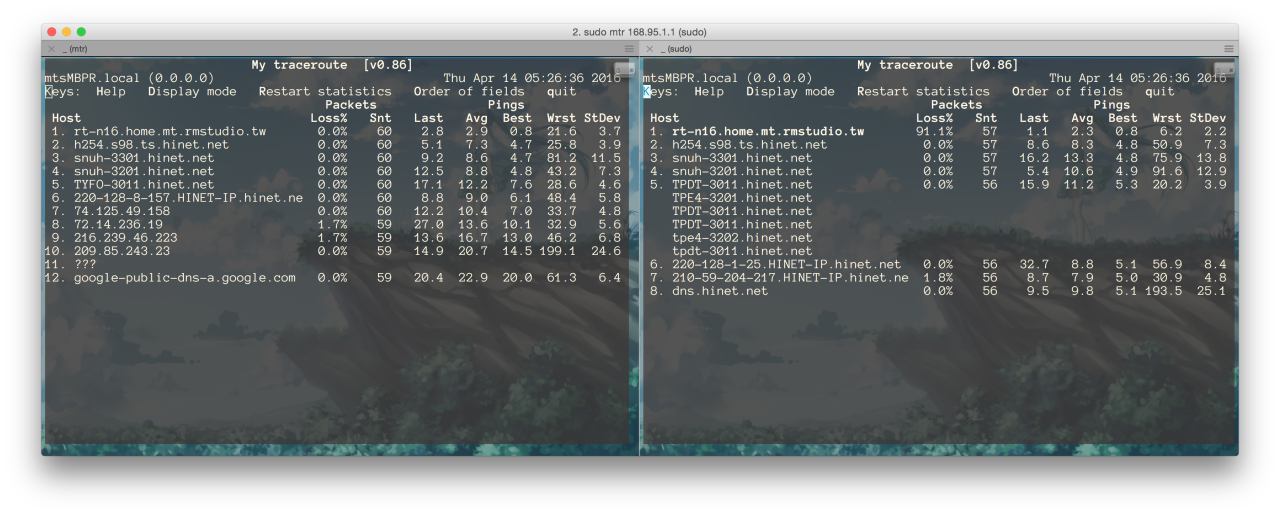Close the right (sudo) pane with its x icon
Screen dimensions: 1280x515
tap(650, 49)
